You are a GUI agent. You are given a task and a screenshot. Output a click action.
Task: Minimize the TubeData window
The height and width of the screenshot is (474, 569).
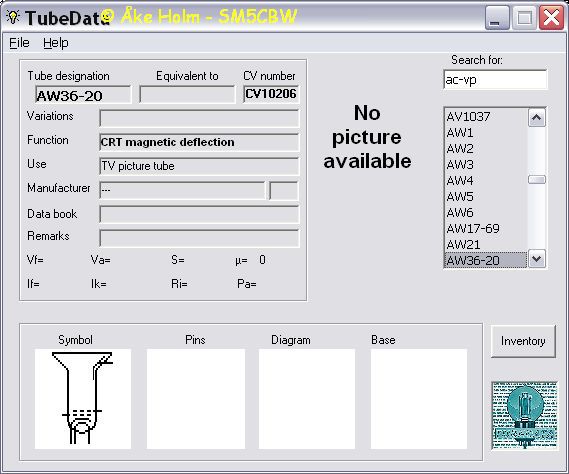[x=497, y=17]
